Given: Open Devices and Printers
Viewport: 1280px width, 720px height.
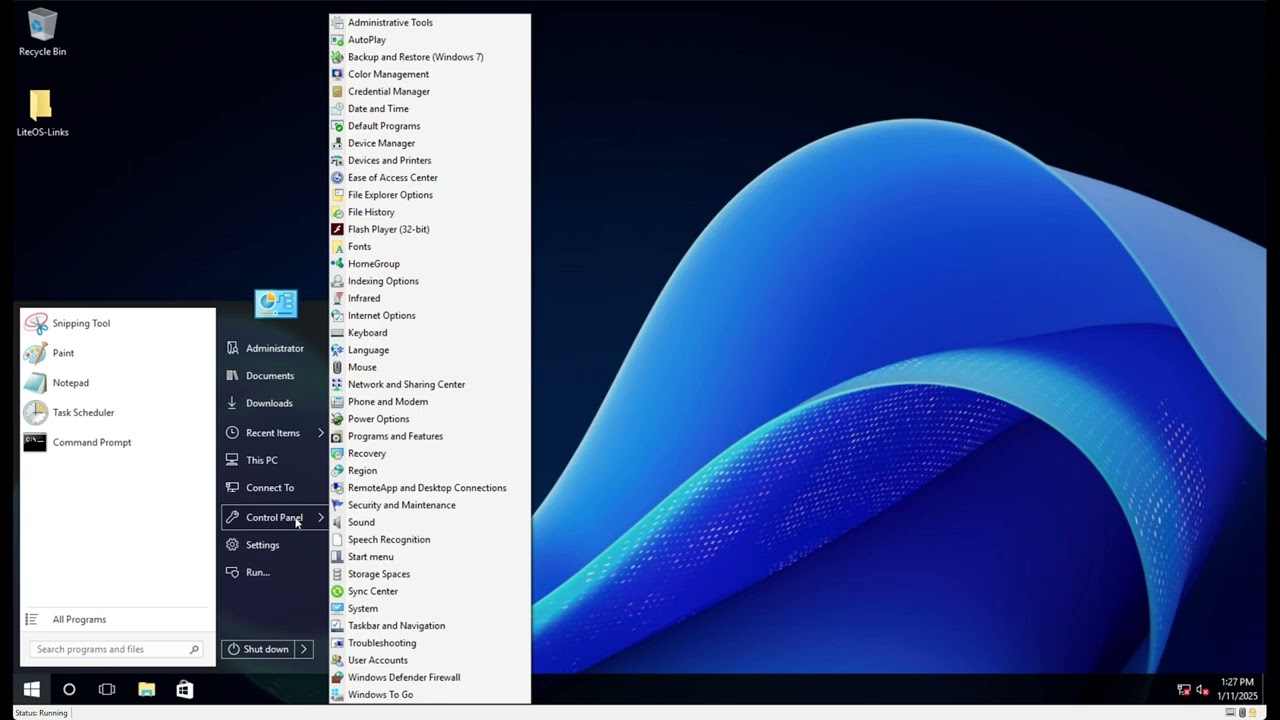Looking at the screenshot, I should pos(430,160).
